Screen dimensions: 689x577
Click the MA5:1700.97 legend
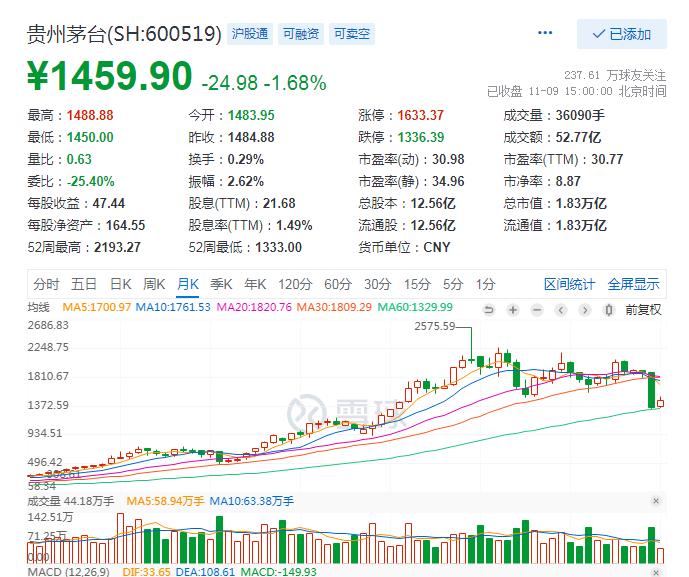coord(97,307)
